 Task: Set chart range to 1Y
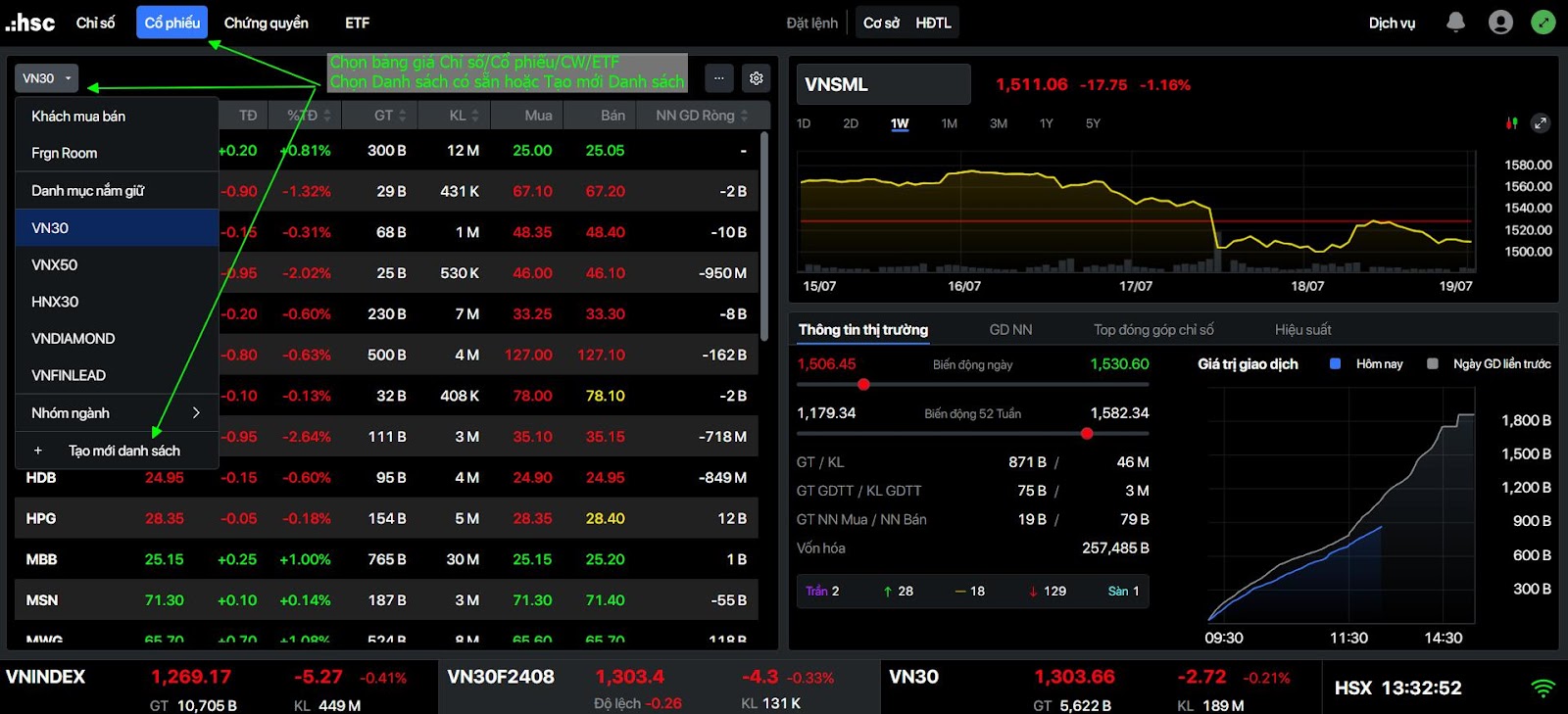1046,123
